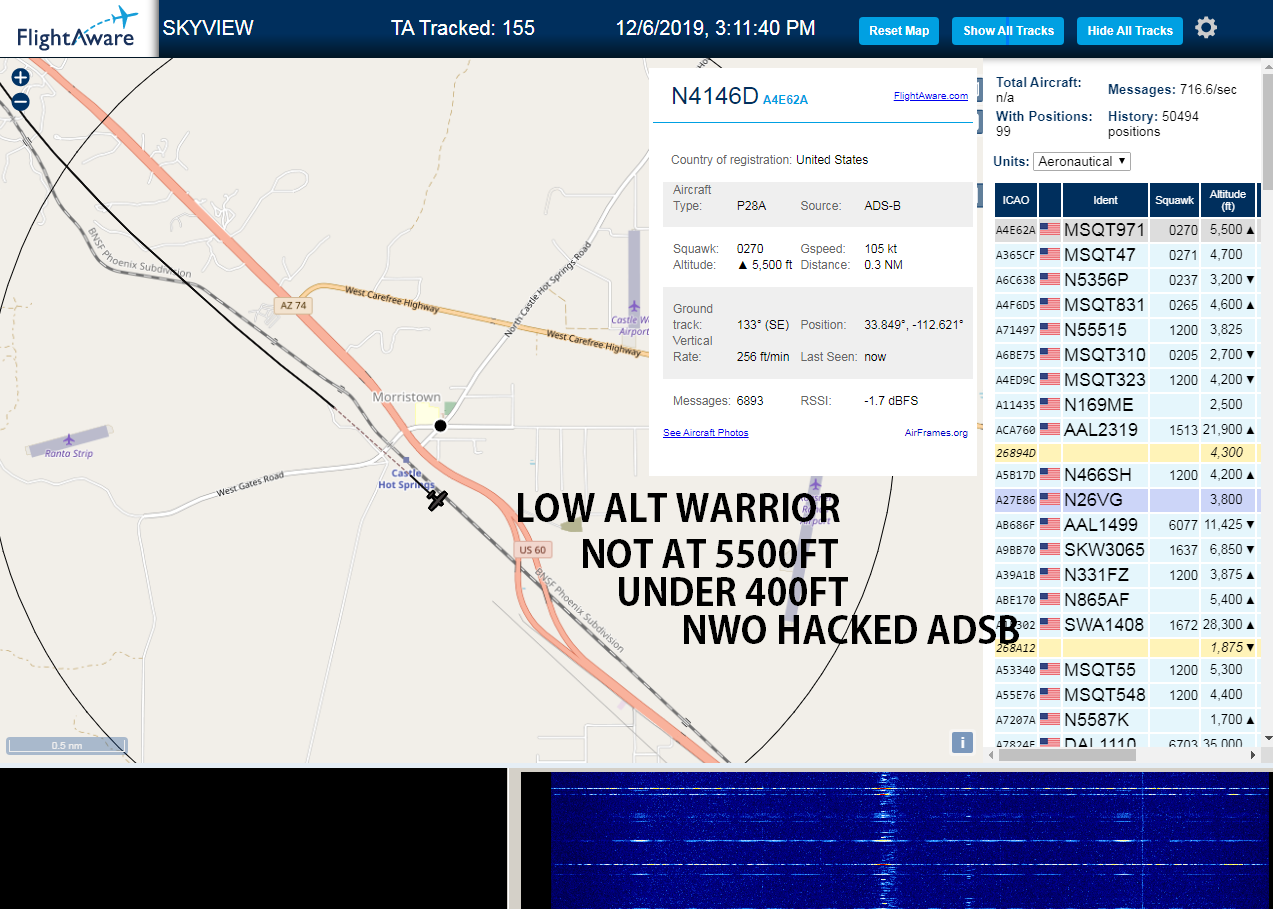Screen dimensions: 1273x909
Task: Click the US flag in AAL2319 row
Action: (1050, 430)
